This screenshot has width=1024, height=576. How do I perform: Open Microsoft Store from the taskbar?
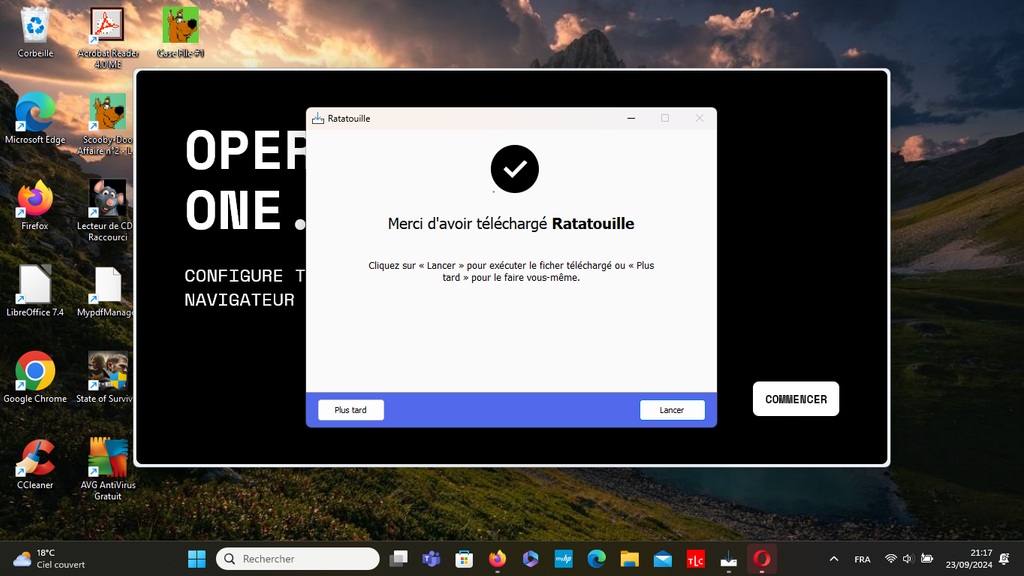tap(464, 559)
